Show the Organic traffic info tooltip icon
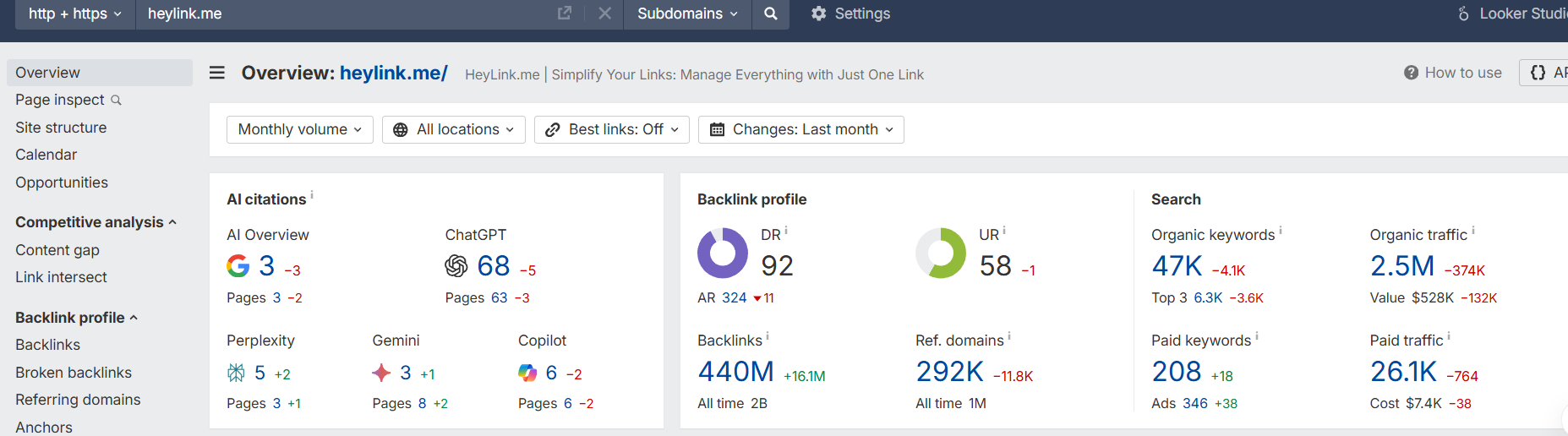Viewport: 1568px width, 436px height. (x=1473, y=231)
